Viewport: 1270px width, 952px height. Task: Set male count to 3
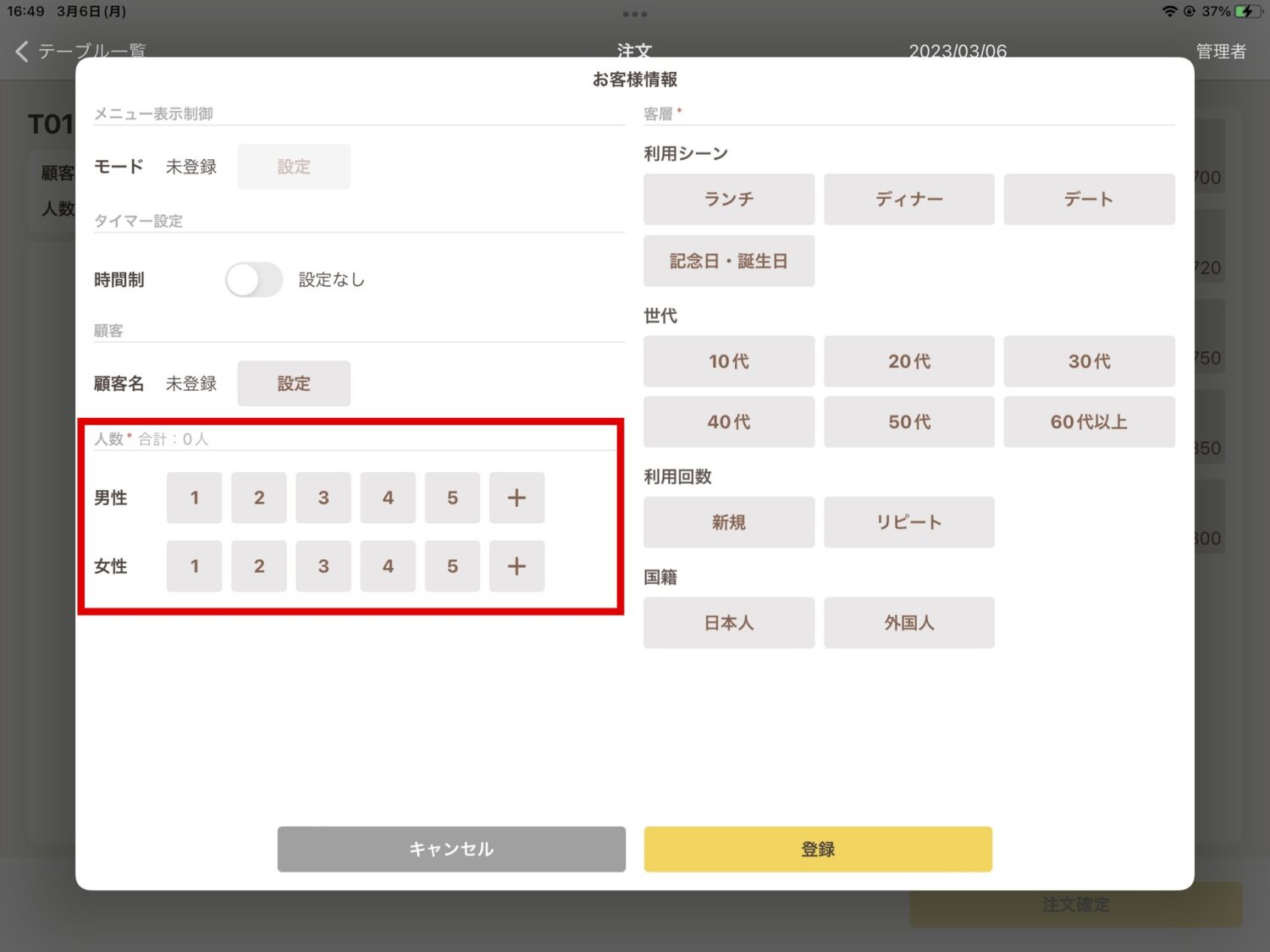pyautogui.click(x=323, y=498)
